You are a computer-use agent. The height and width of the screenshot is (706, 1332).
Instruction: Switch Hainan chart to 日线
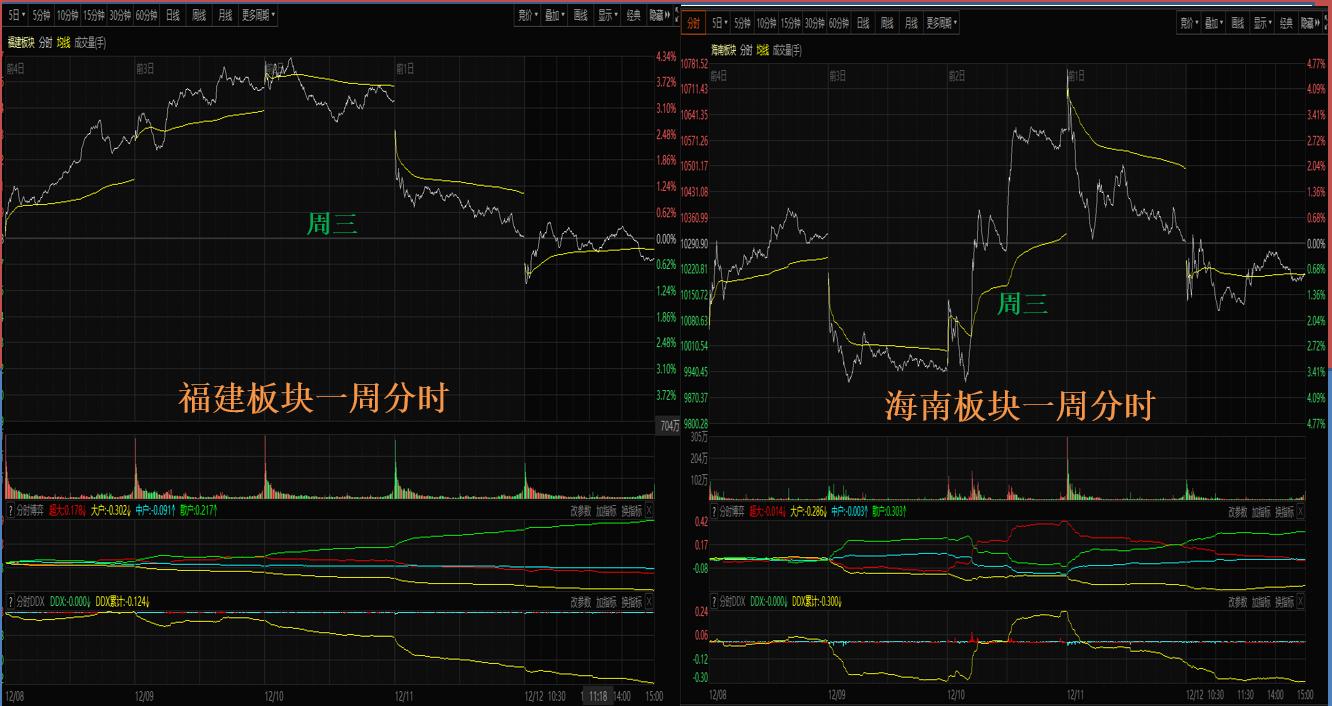[x=863, y=23]
